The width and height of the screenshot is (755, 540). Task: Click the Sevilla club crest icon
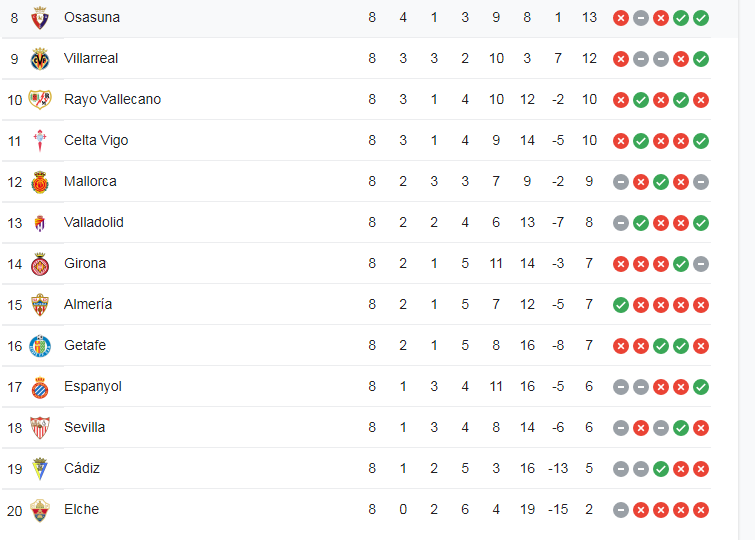40,428
